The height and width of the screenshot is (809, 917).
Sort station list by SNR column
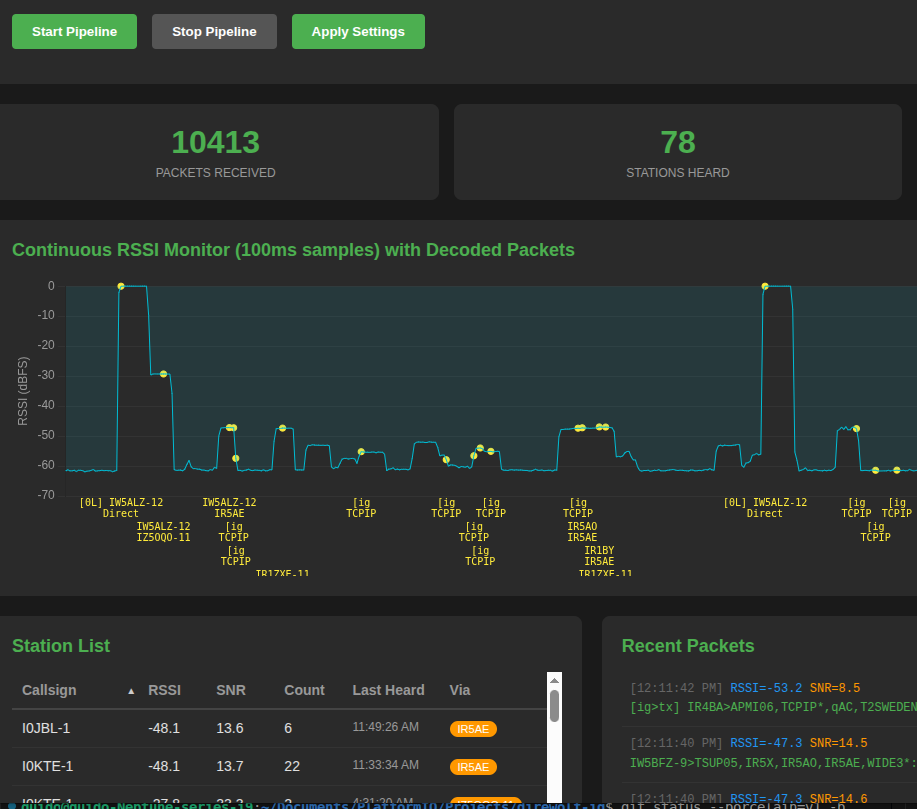point(231,690)
